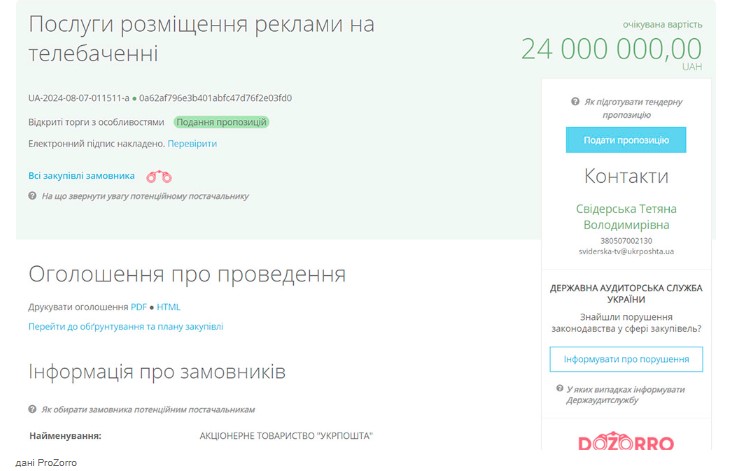Screen dimensions: 730x471
Task: Download the announcement as PDF
Action: (x=139, y=307)
